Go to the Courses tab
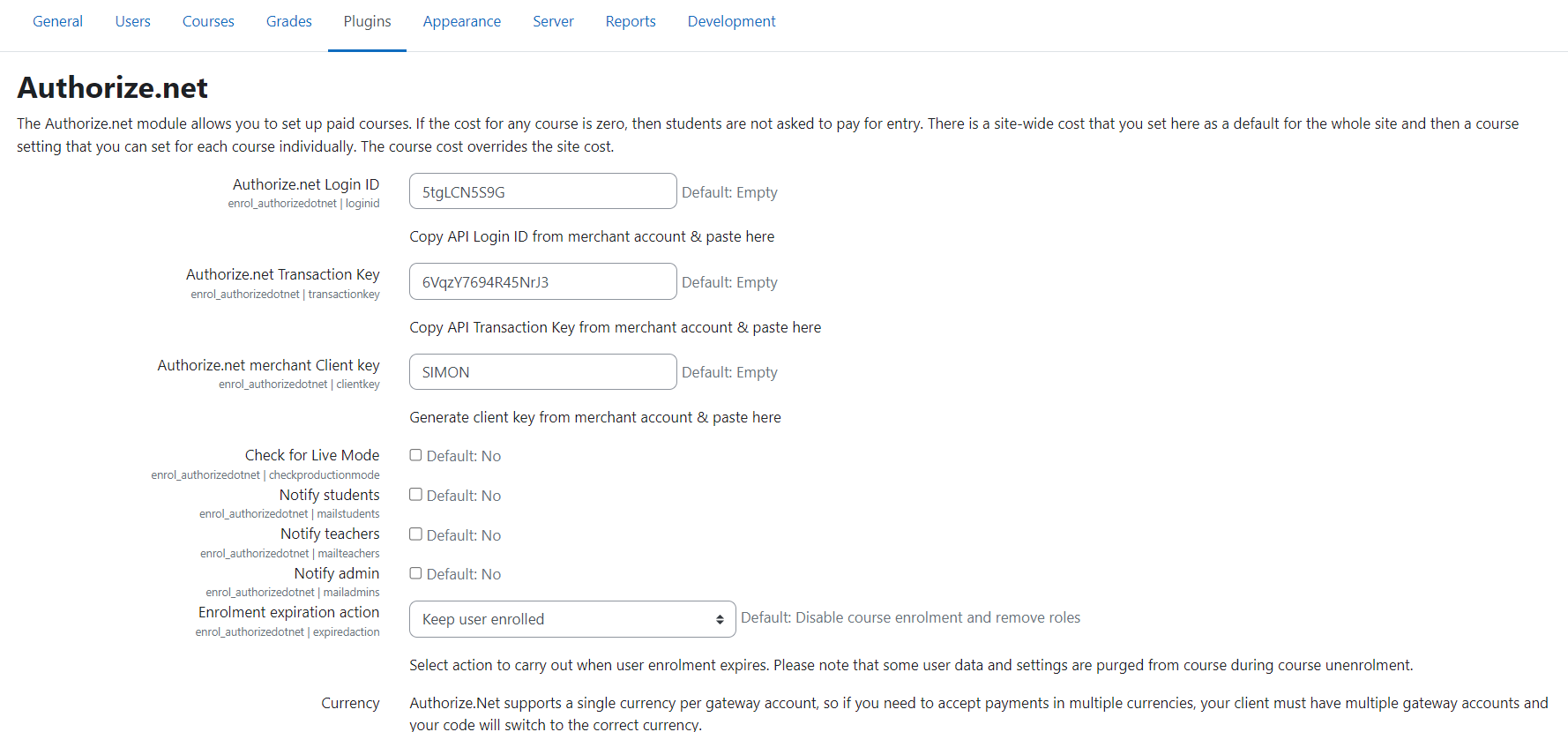1568x732 pixels. 208,21
